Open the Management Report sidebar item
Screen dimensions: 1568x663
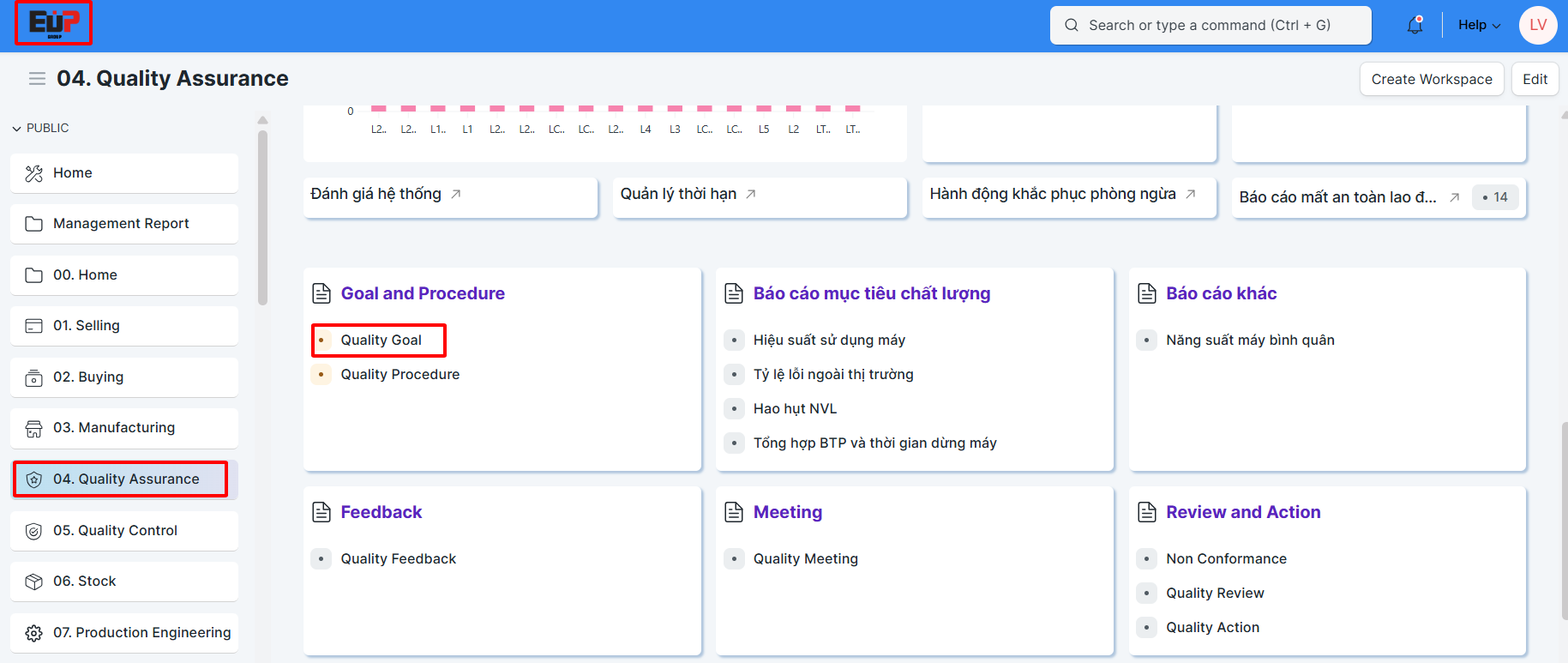(x=121, y=224)
